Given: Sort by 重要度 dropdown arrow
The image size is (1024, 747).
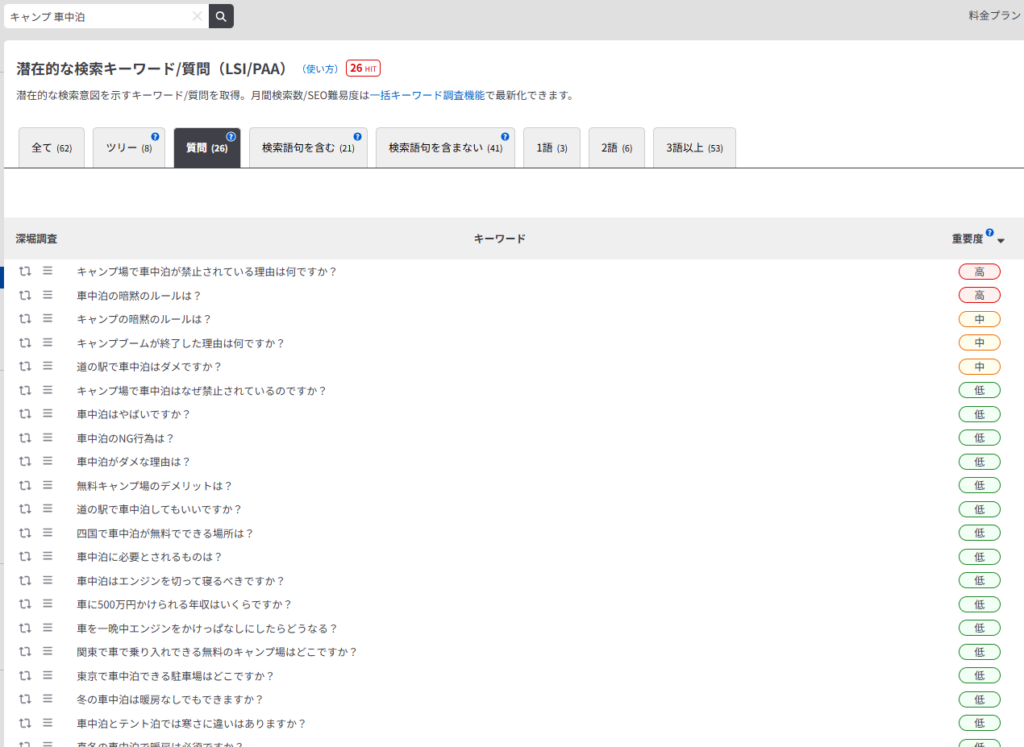Looking at the screenshot, I should [1001, 240].
